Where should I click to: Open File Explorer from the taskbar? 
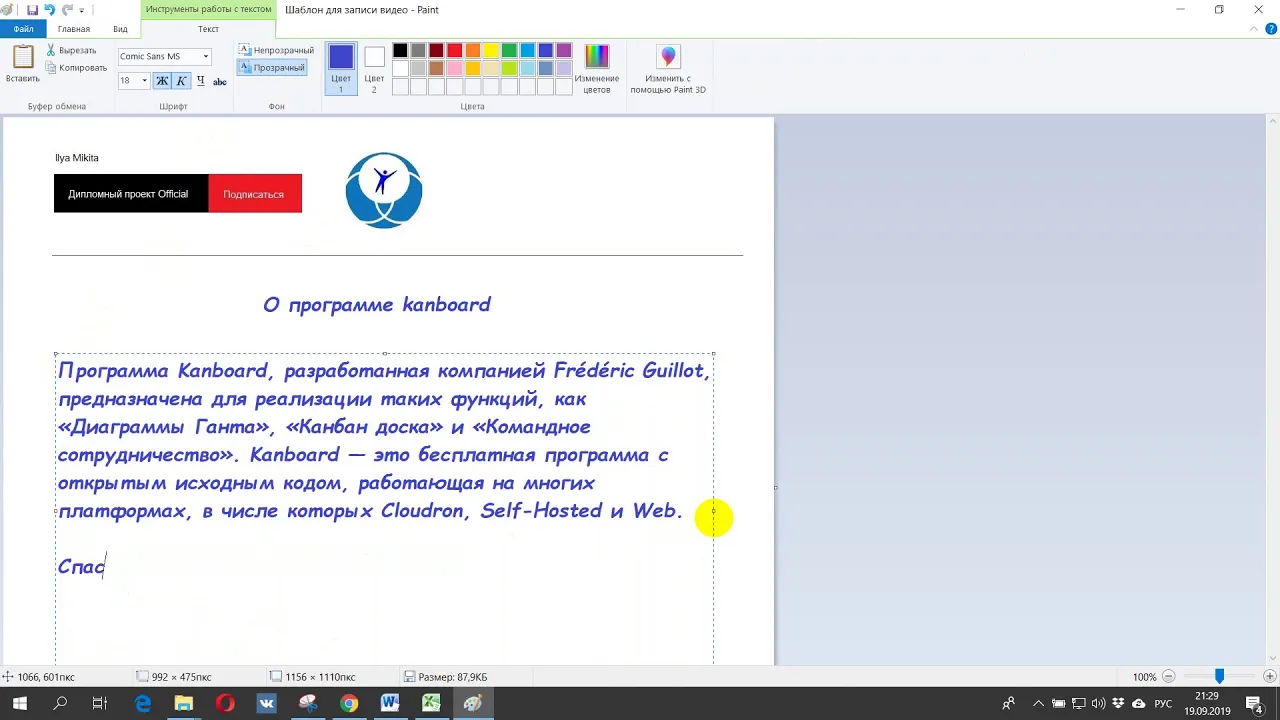point(184,704)
